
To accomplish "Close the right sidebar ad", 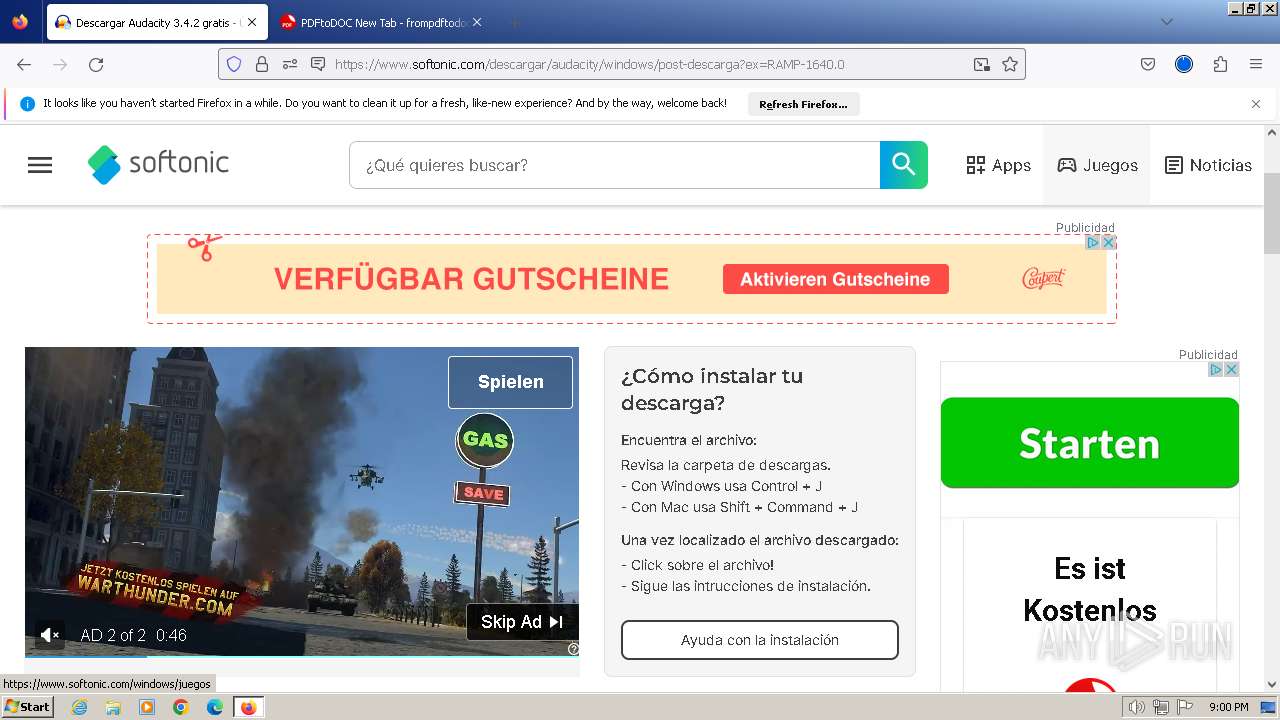I will tap(1232, 369).
